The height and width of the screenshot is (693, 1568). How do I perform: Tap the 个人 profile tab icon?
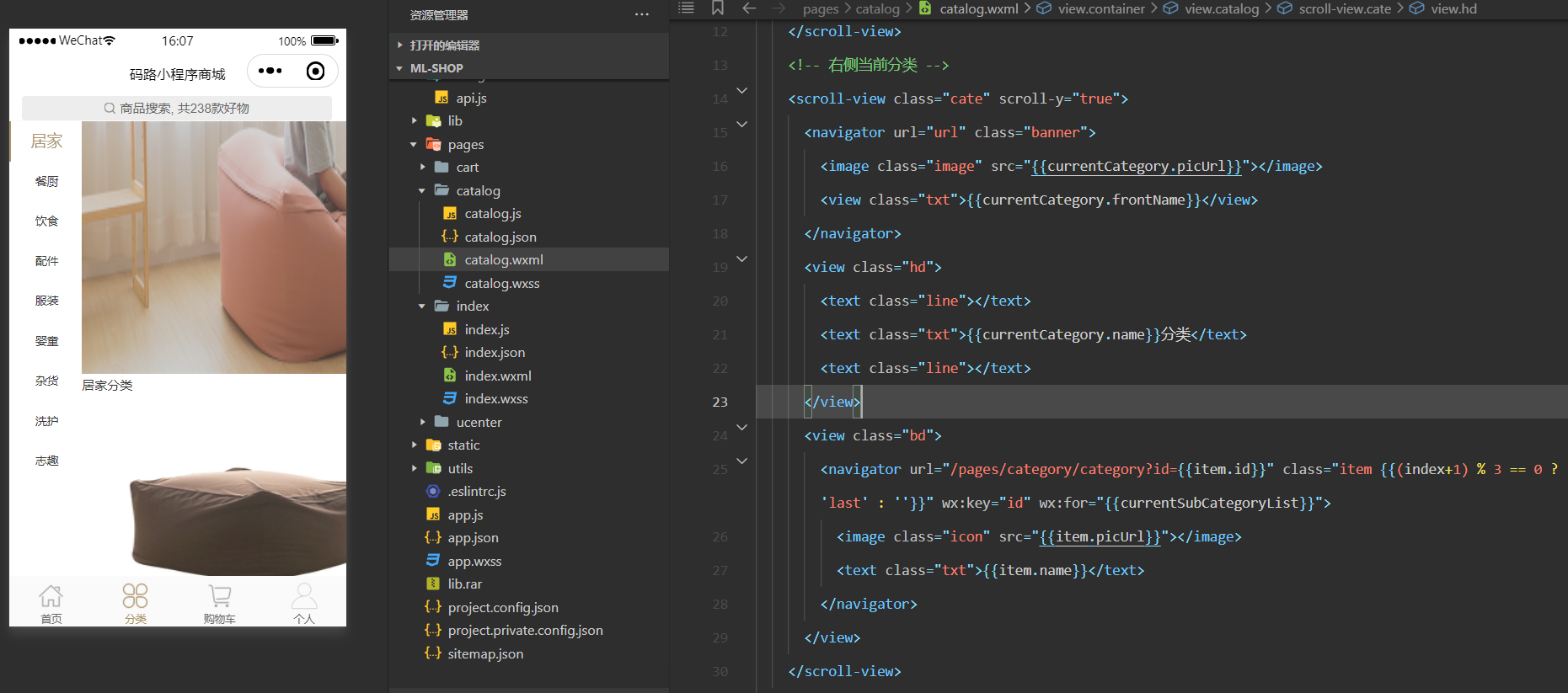[304, 604]
